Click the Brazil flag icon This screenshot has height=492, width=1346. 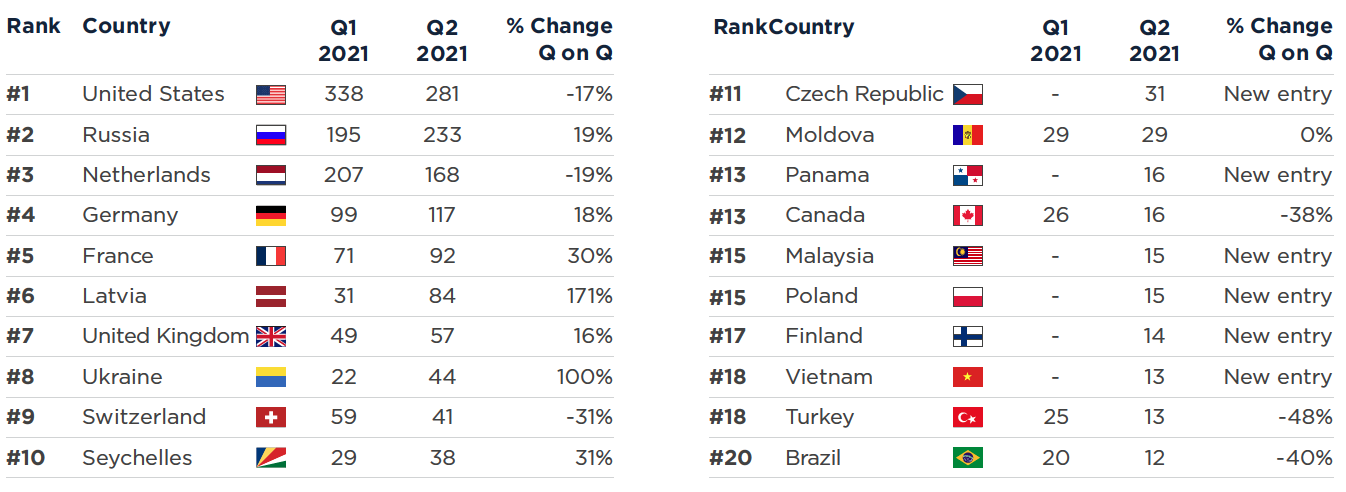coord(967,458)
